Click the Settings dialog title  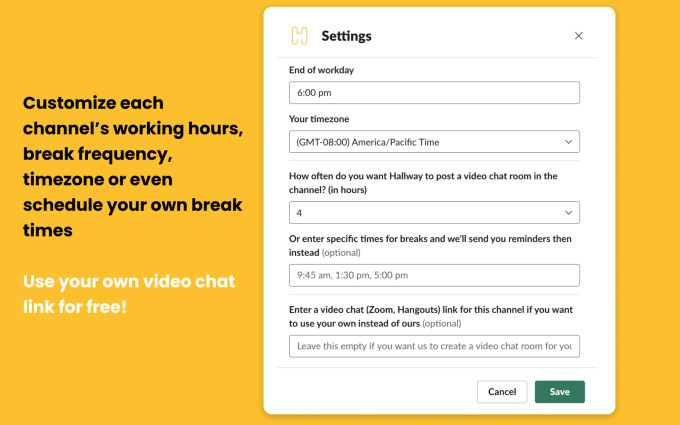[x=346, y=36]
